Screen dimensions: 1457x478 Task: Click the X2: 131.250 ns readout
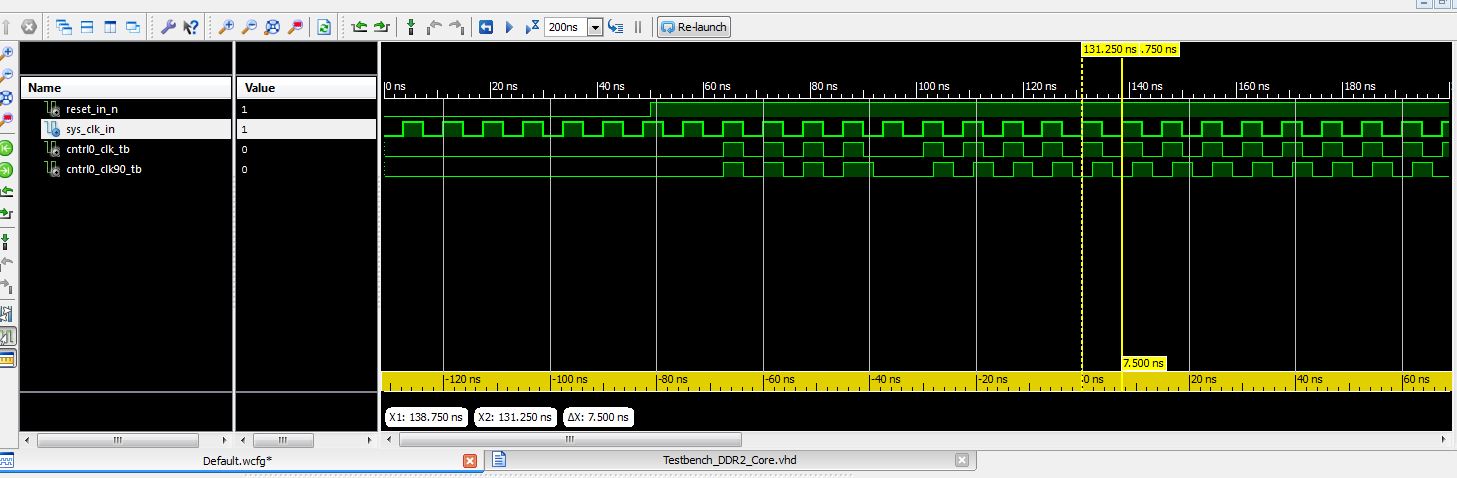click(x=514, y=417)
